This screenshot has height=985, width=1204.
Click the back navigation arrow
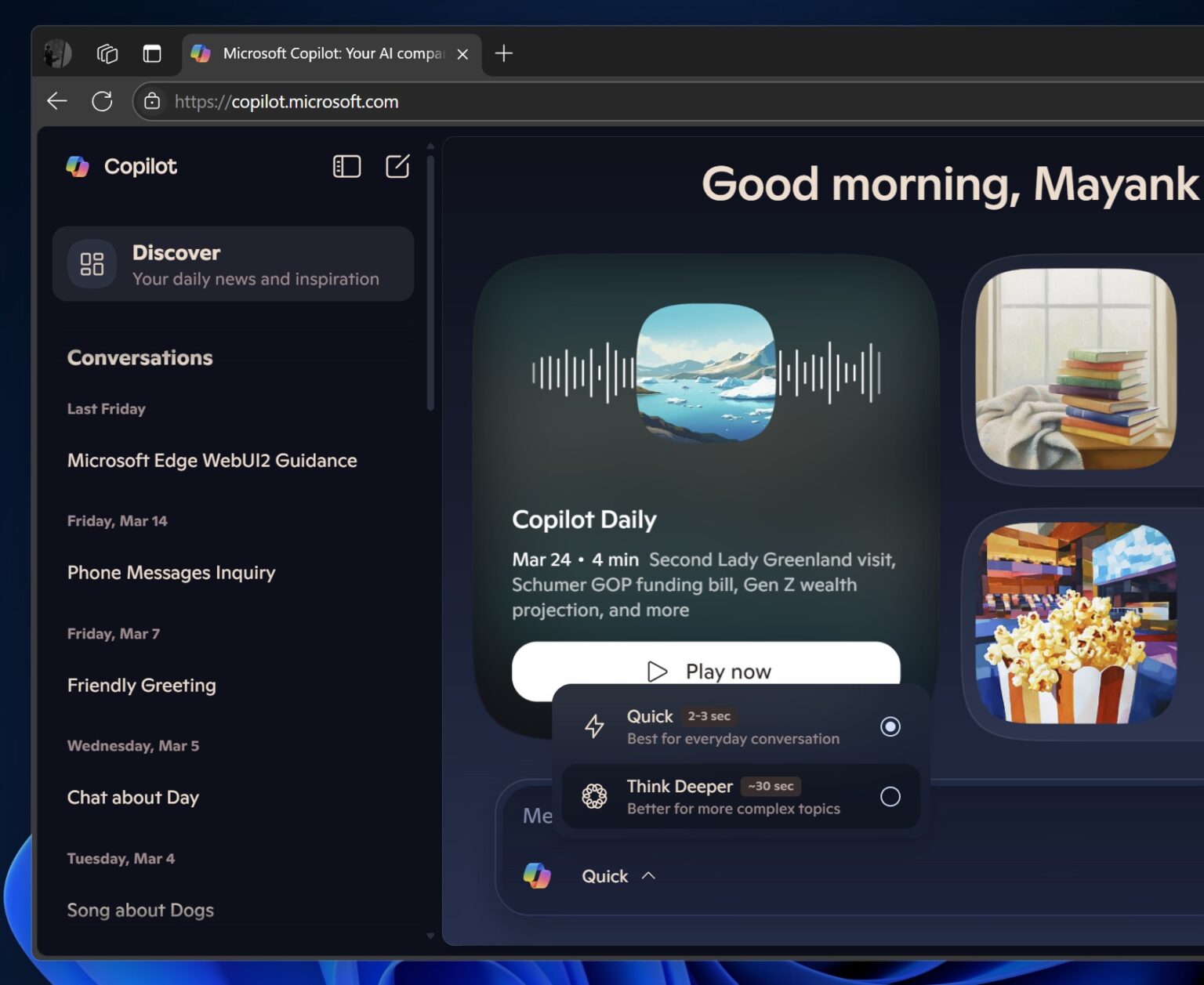(56, 101)
